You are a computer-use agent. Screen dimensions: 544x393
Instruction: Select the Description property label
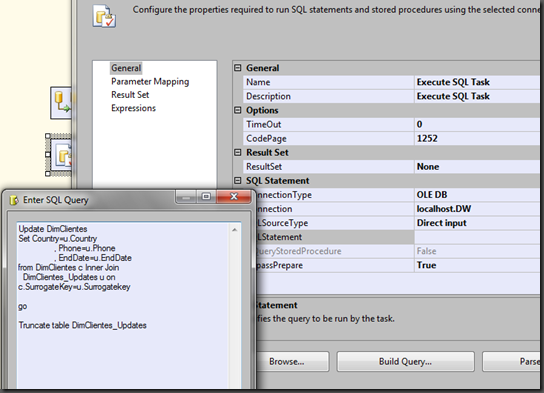[x=269, y=96]
